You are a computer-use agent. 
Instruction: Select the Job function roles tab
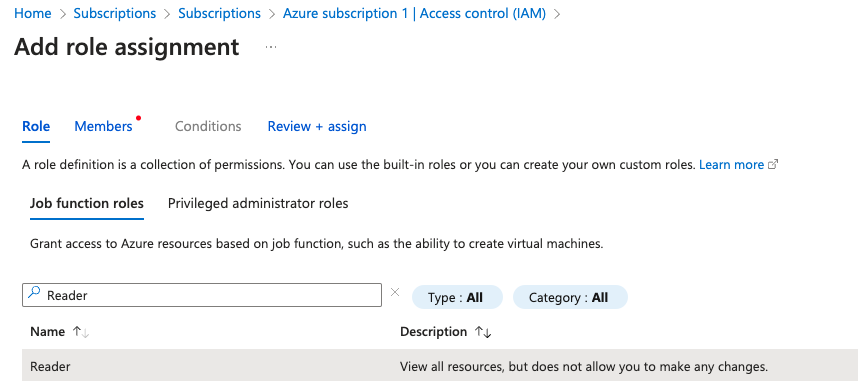coord(86,204)
